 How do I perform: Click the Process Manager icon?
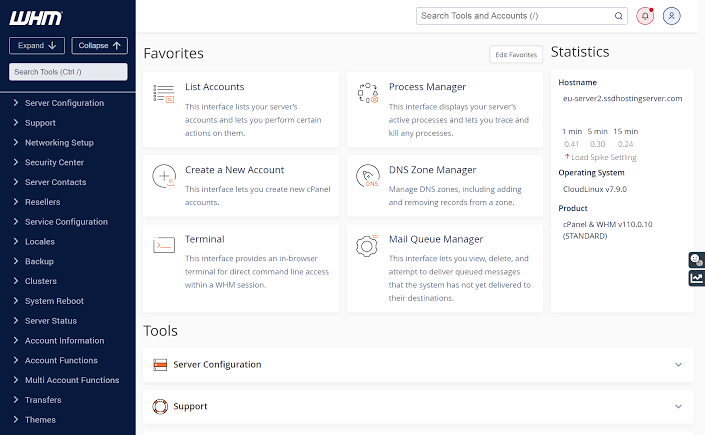[x=367, y=94]
